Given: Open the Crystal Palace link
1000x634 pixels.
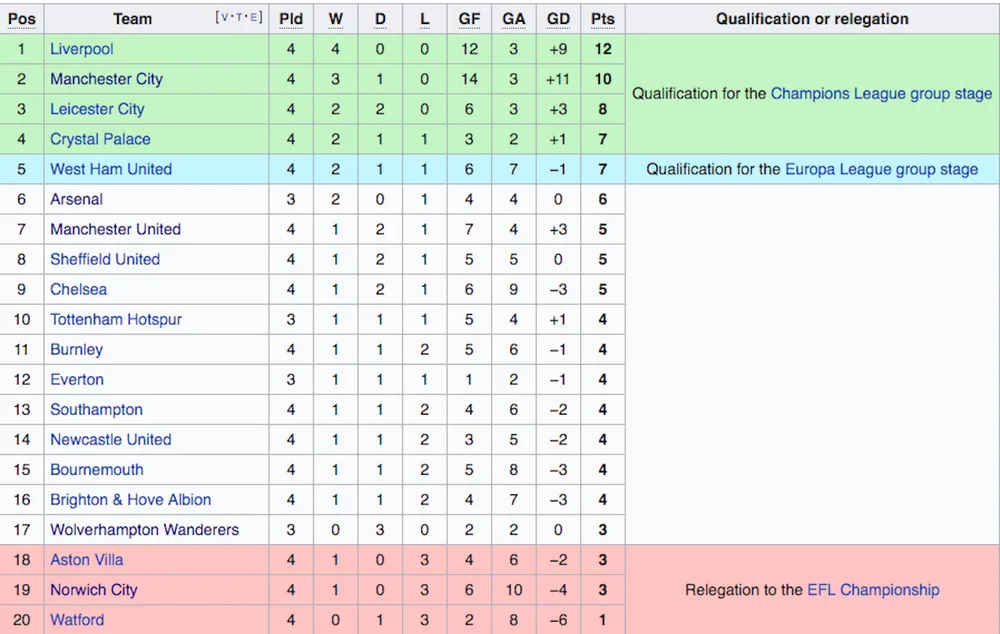Looking at the screenshot, I should [x=100, y=139].
